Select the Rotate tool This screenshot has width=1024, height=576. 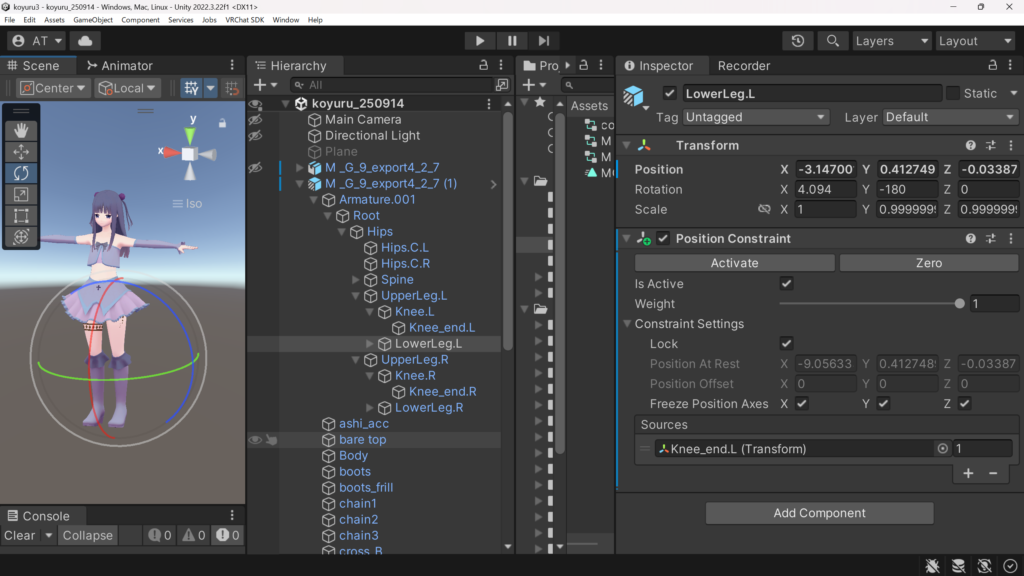(21, 173)
